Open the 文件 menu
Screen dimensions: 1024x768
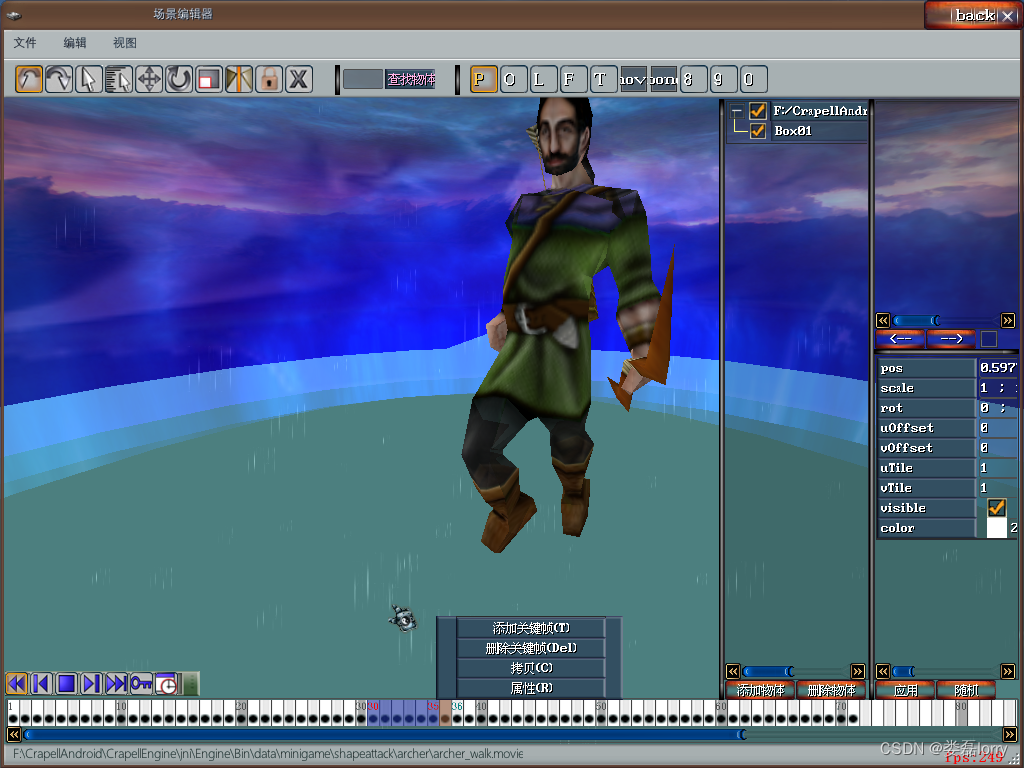25,42
